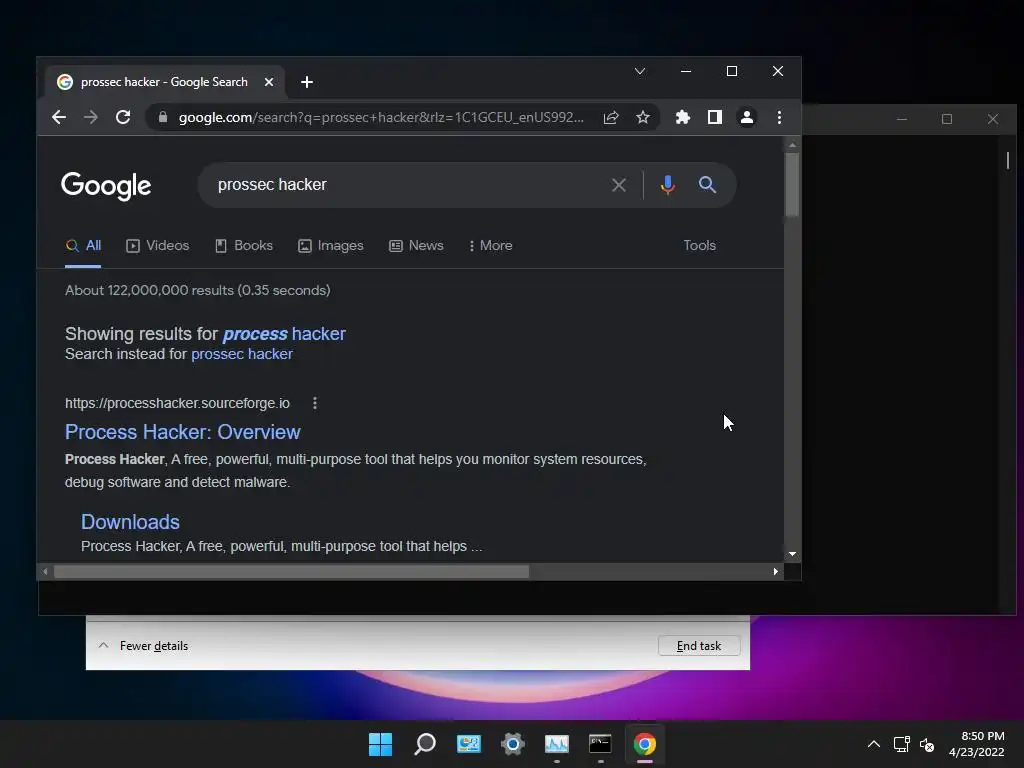Click the scroll-up arrow of the page scrollbar

coord(792,144)
